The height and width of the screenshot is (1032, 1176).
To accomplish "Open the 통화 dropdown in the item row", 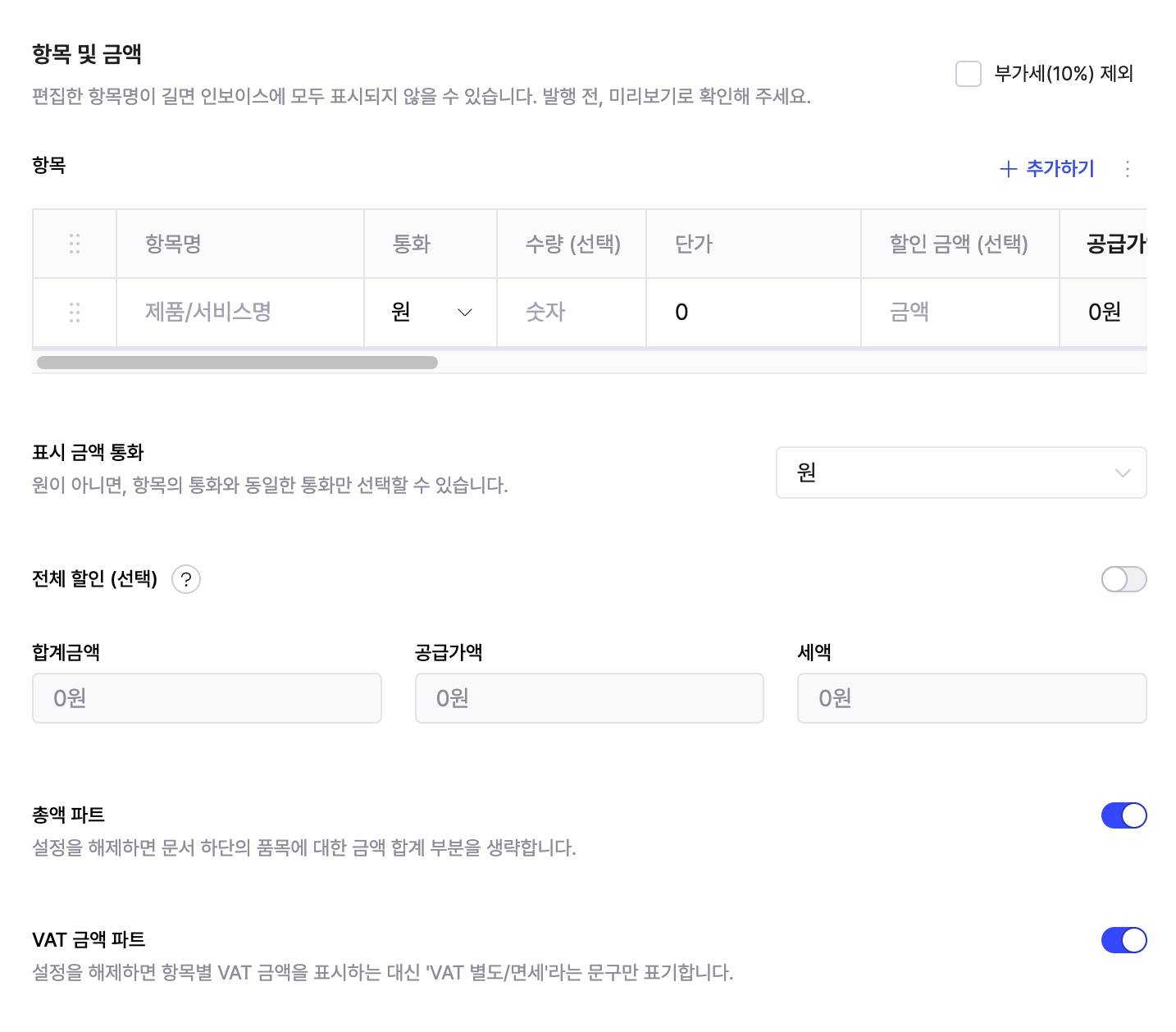I will 431,313.
